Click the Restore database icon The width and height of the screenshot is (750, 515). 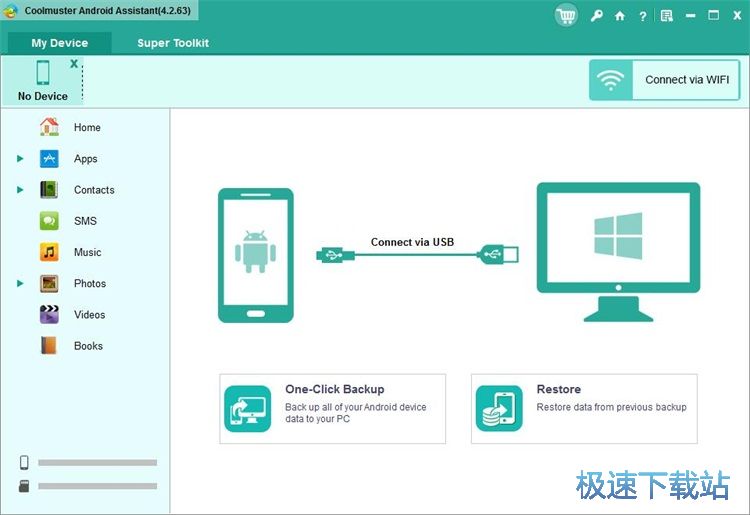coord(499,409)
